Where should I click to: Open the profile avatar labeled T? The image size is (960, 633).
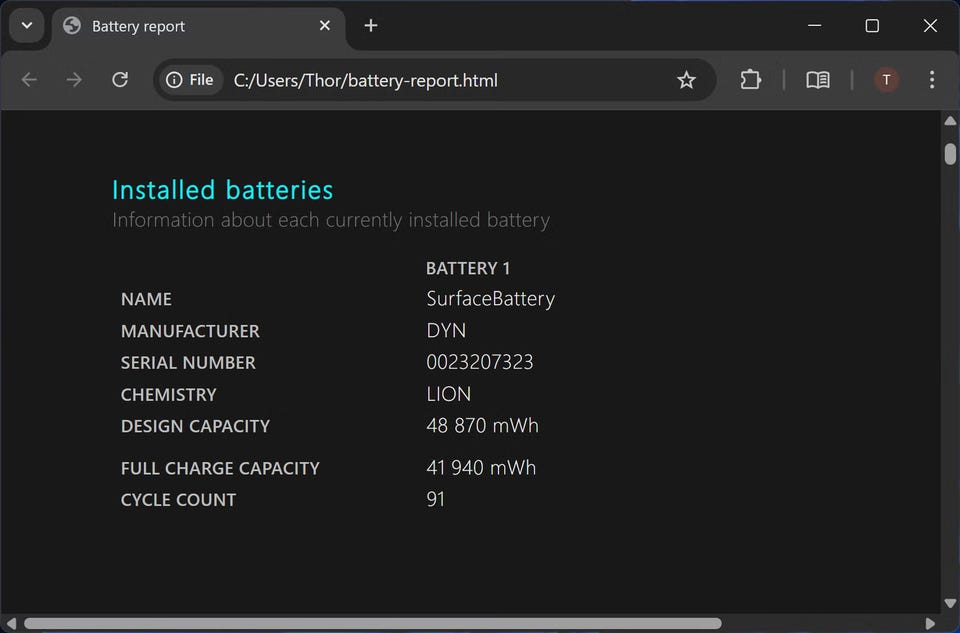click(x=886, y=80)
